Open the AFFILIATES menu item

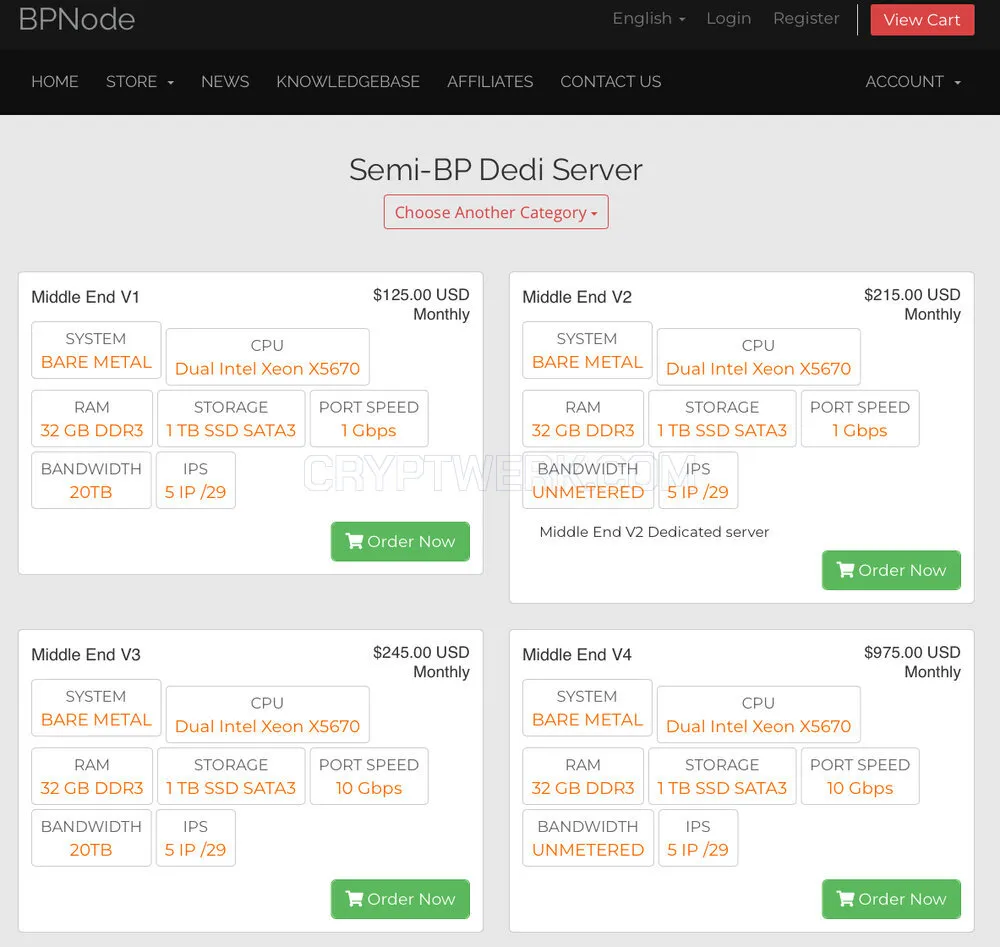[x=490, y=82]
